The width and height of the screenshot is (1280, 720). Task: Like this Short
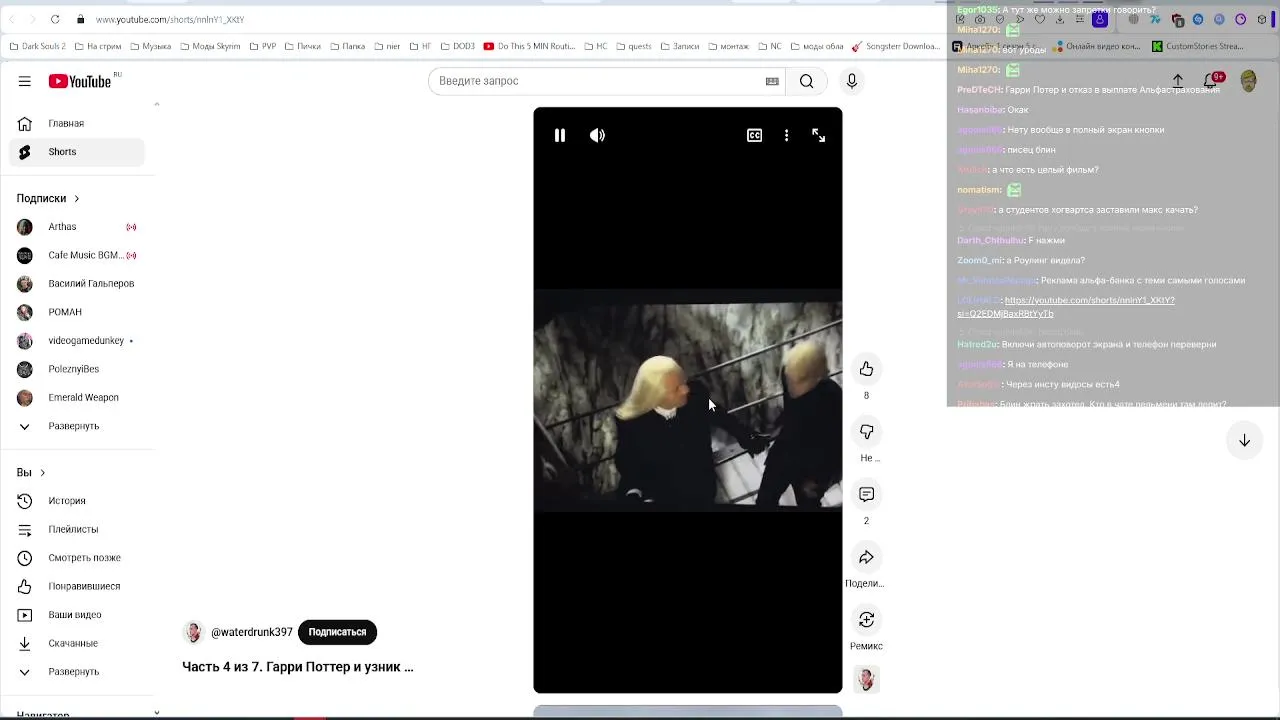coord(866,369)
